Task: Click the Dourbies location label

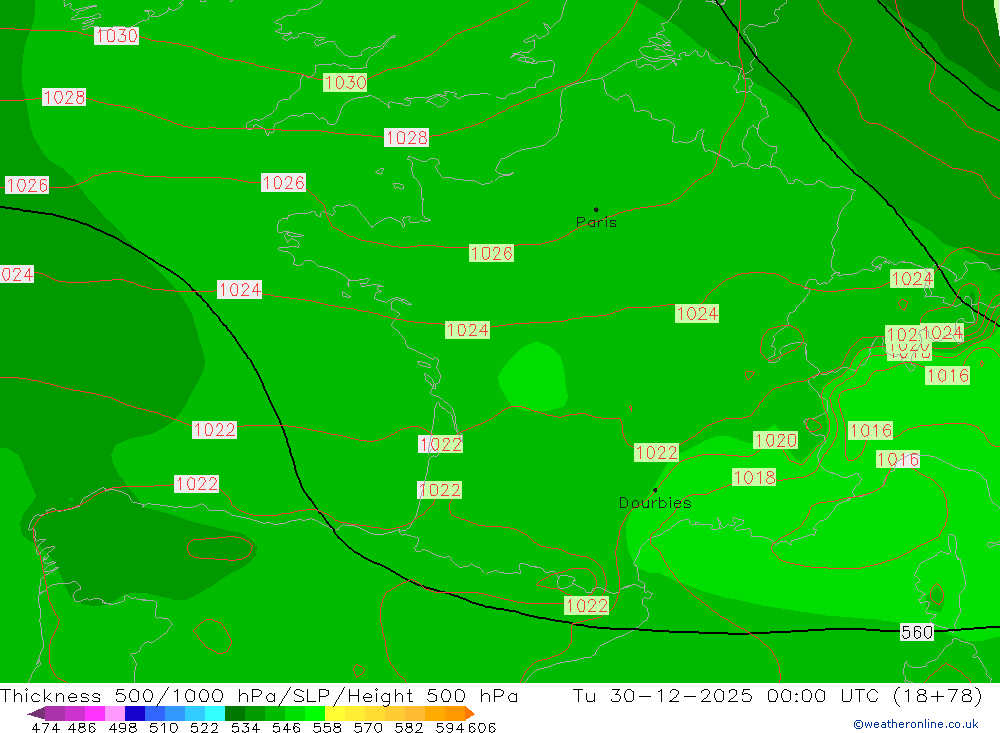Action: (x=655, y=503)
